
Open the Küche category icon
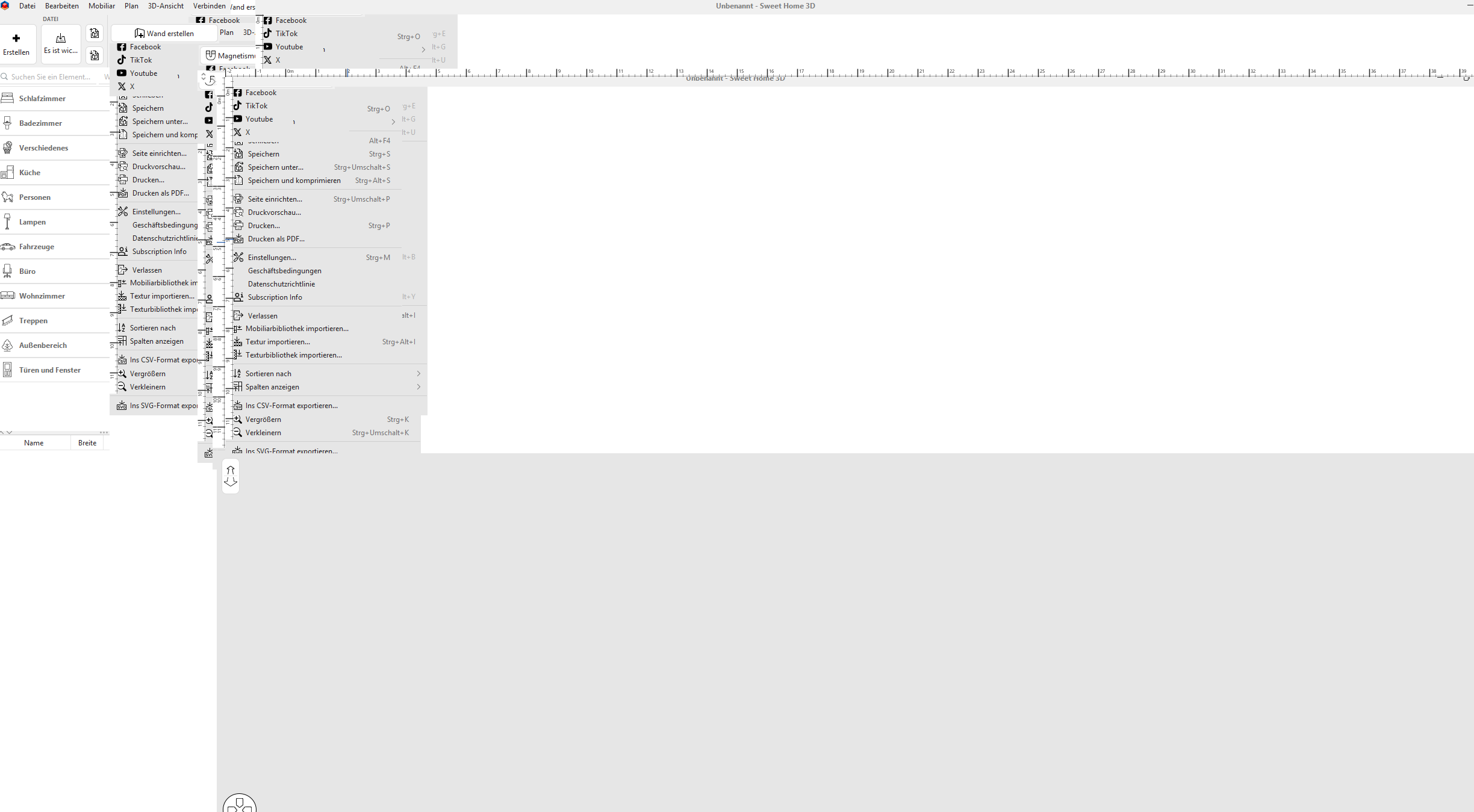(x=8, y=173)
